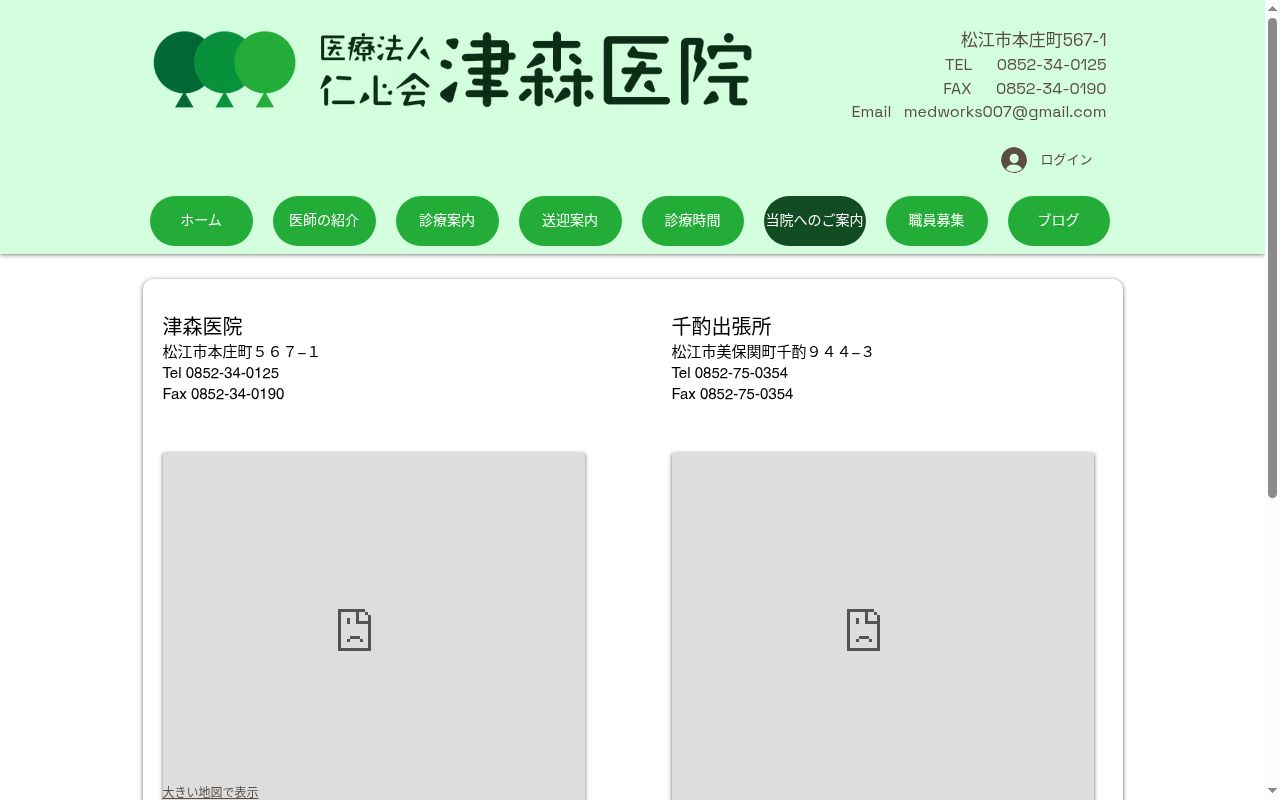Click header TEL number 0852-34-0125
The width and height of the screenshot is (1280, 800).
pos(1051,64)
